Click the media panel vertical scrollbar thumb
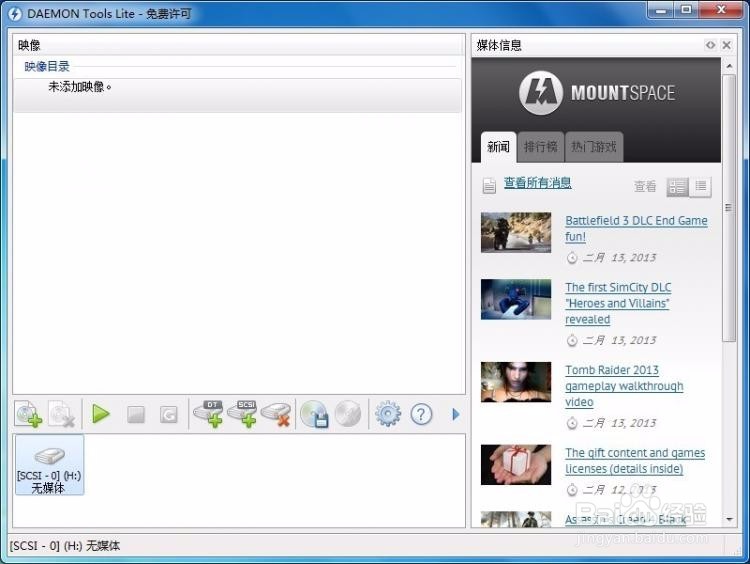 tap(729, 208)
